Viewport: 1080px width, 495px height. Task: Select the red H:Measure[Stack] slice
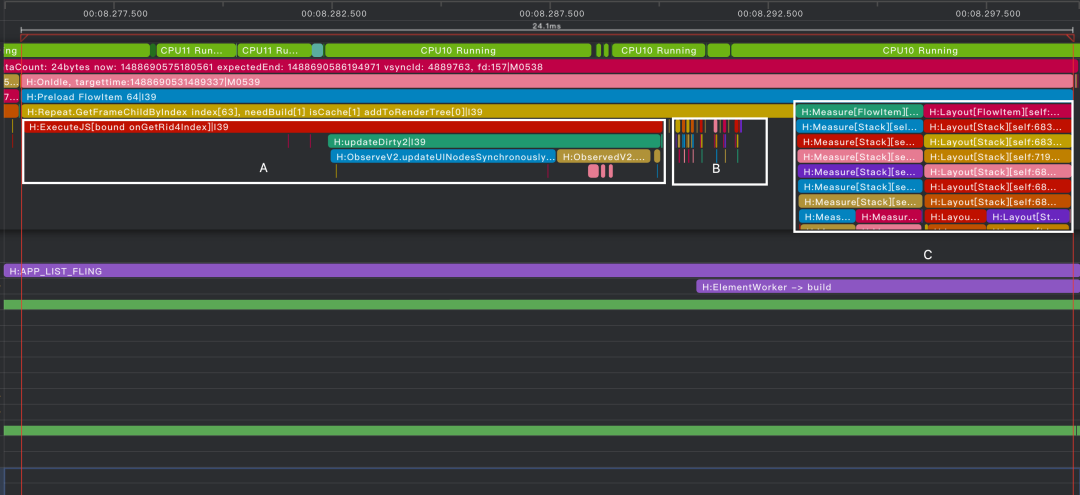tap(860, 142)
